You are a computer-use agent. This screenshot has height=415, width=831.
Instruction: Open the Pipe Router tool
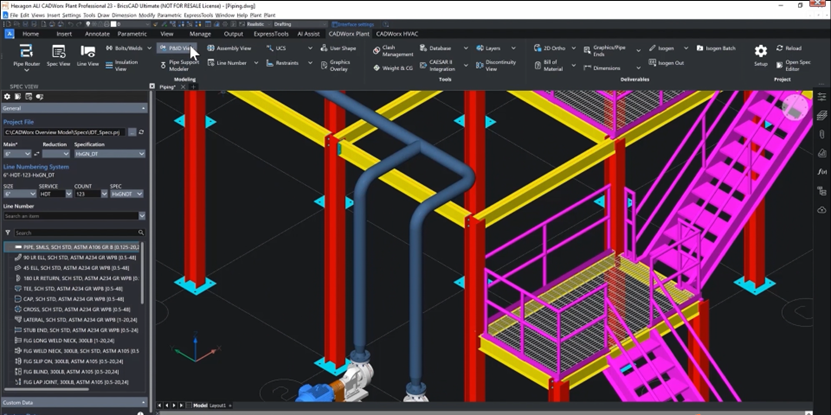pyautogui.click(x=26, y=57)
